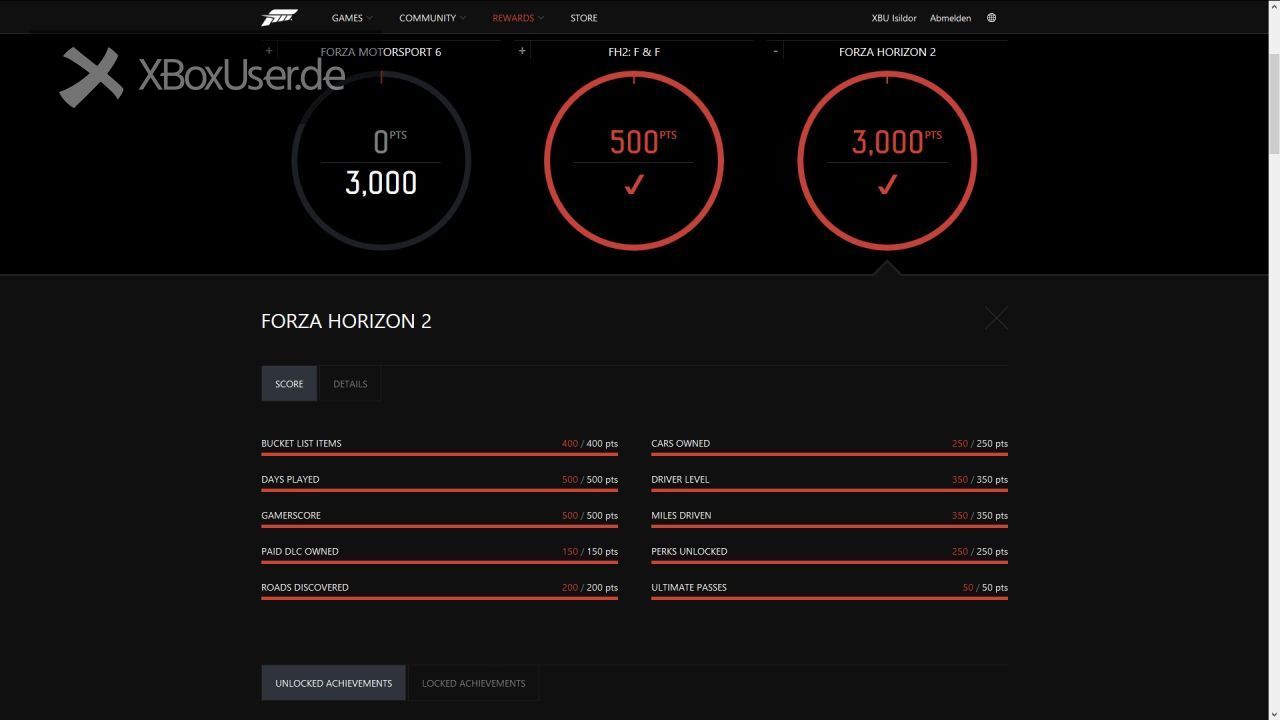Click the Gamerscore label
The width and height of the screenshot is (1280, 720).
291,515
